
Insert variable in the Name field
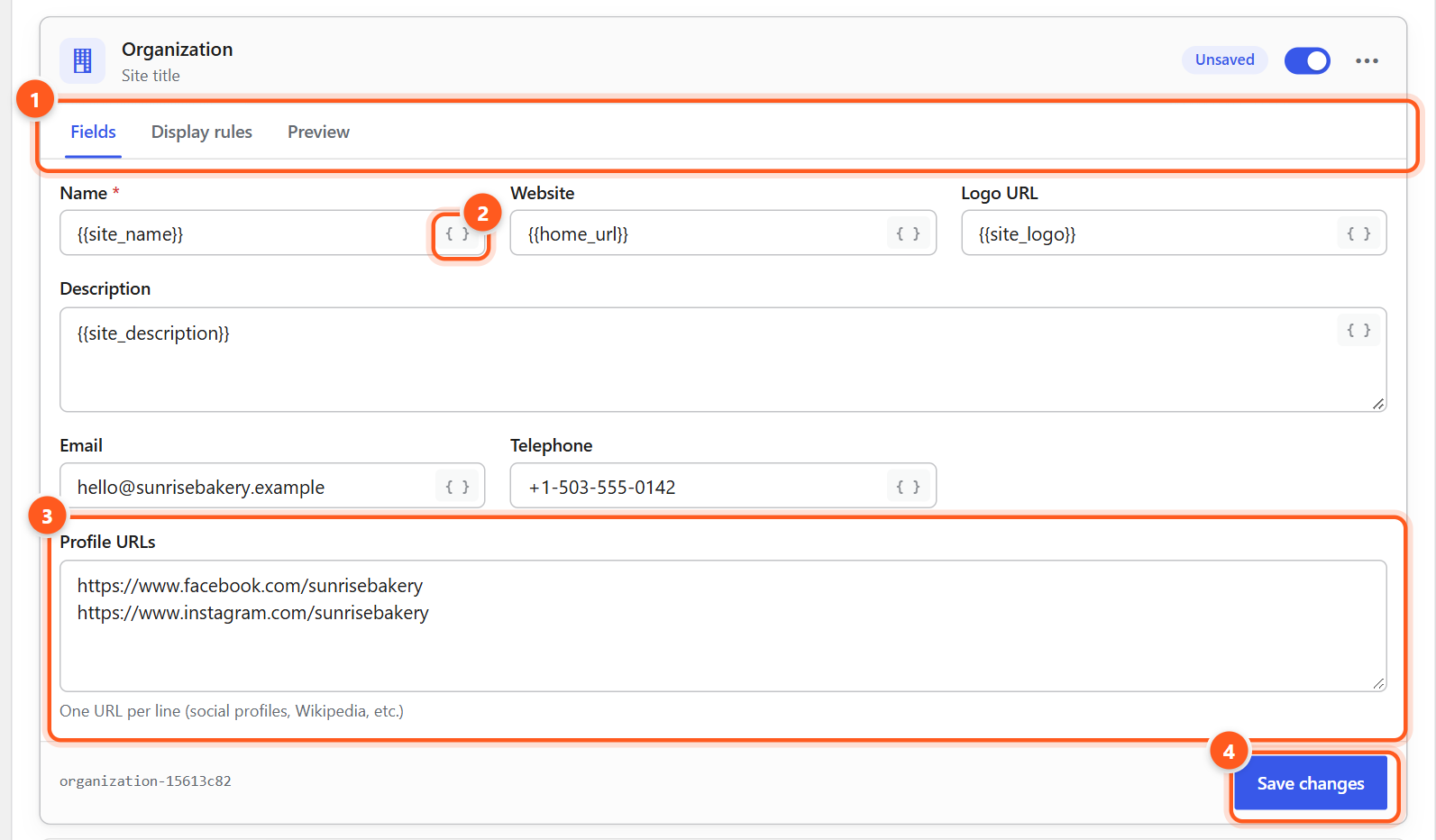click(458, 233)
